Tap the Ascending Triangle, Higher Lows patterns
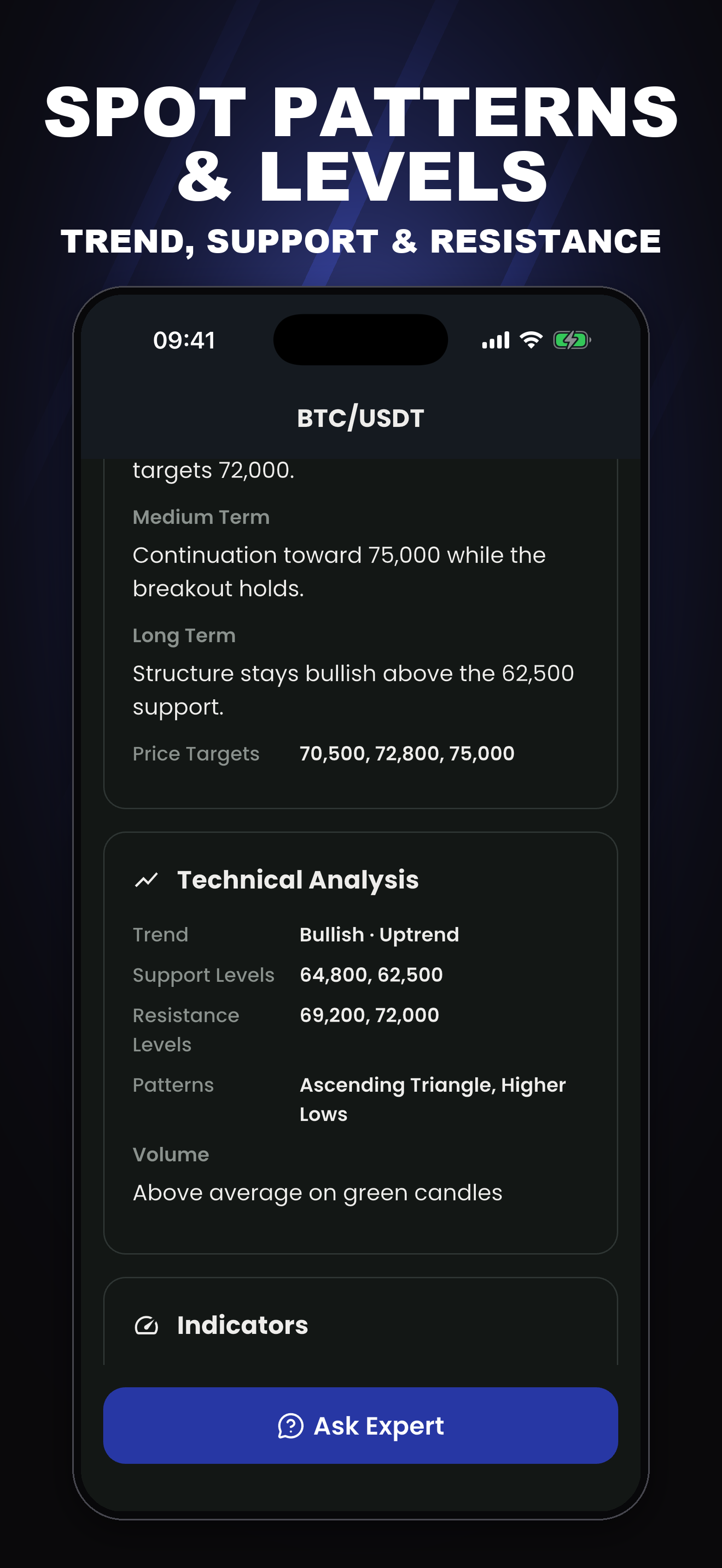 (x=433, y=1099)
